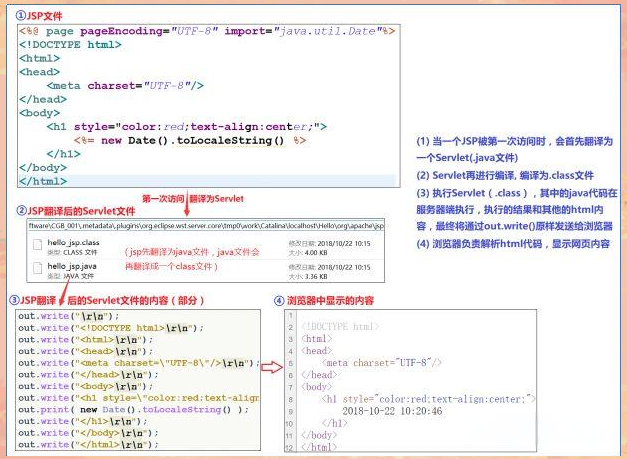Click the <meta charset> line in browser source
Viewport: 627px width, 459px height.
pos(382,363)
